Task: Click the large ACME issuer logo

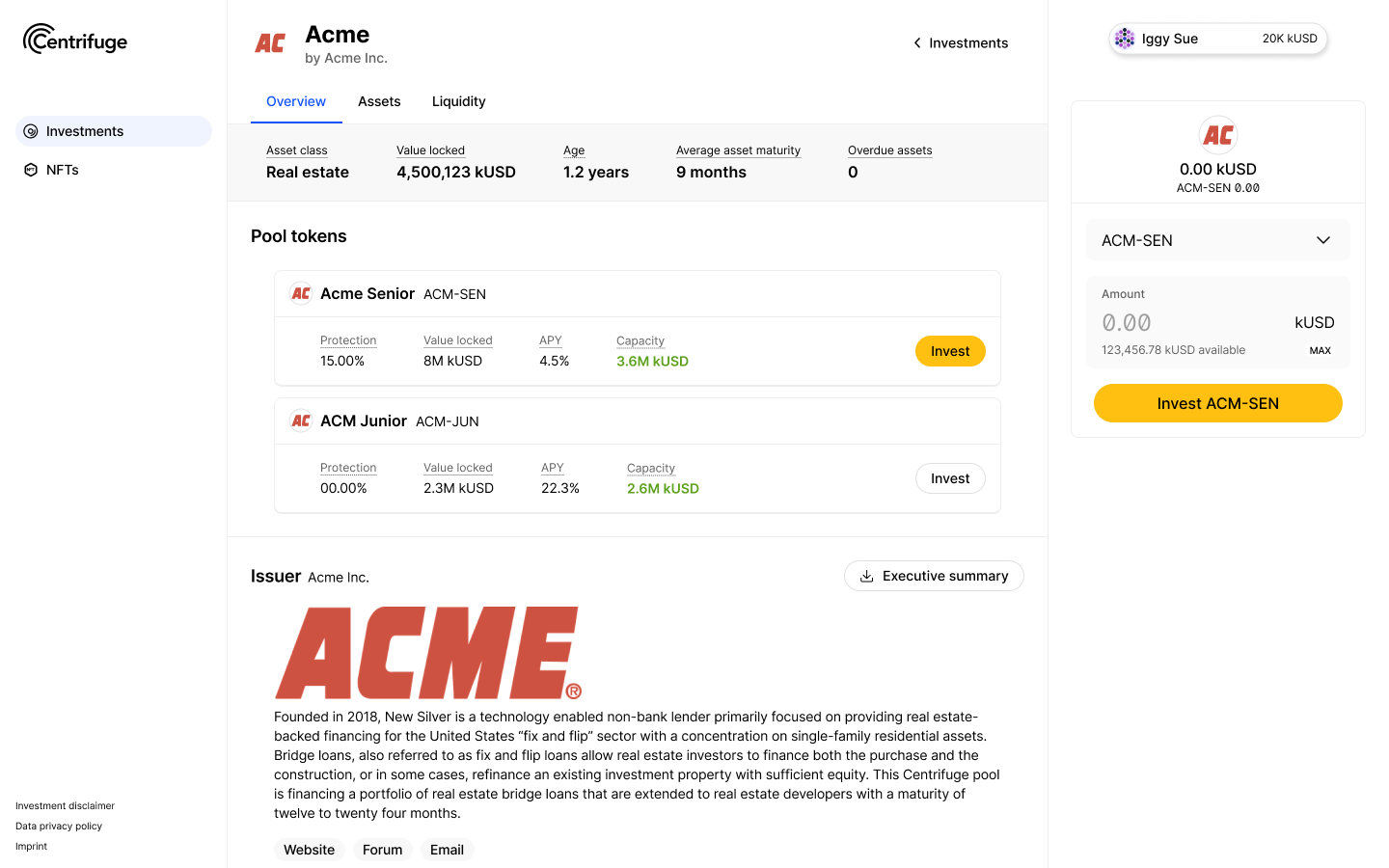Action: click(x=428, y=653)
